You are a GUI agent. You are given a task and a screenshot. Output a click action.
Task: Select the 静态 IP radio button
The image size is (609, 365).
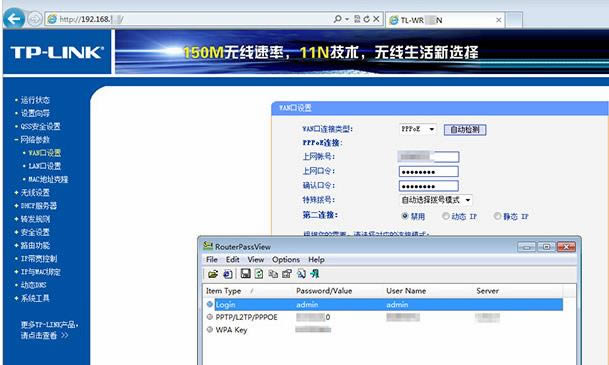(x=497, y=216)
